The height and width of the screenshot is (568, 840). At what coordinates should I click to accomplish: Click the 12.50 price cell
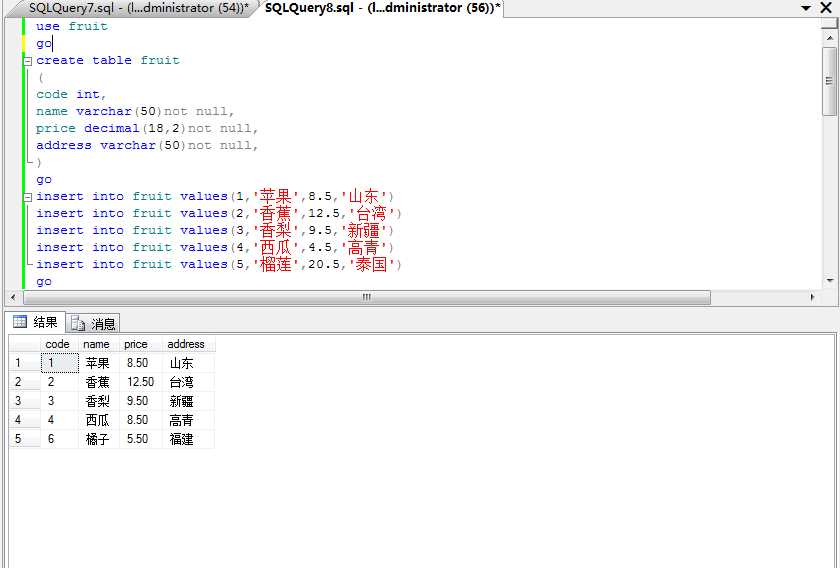coord(140,382)
